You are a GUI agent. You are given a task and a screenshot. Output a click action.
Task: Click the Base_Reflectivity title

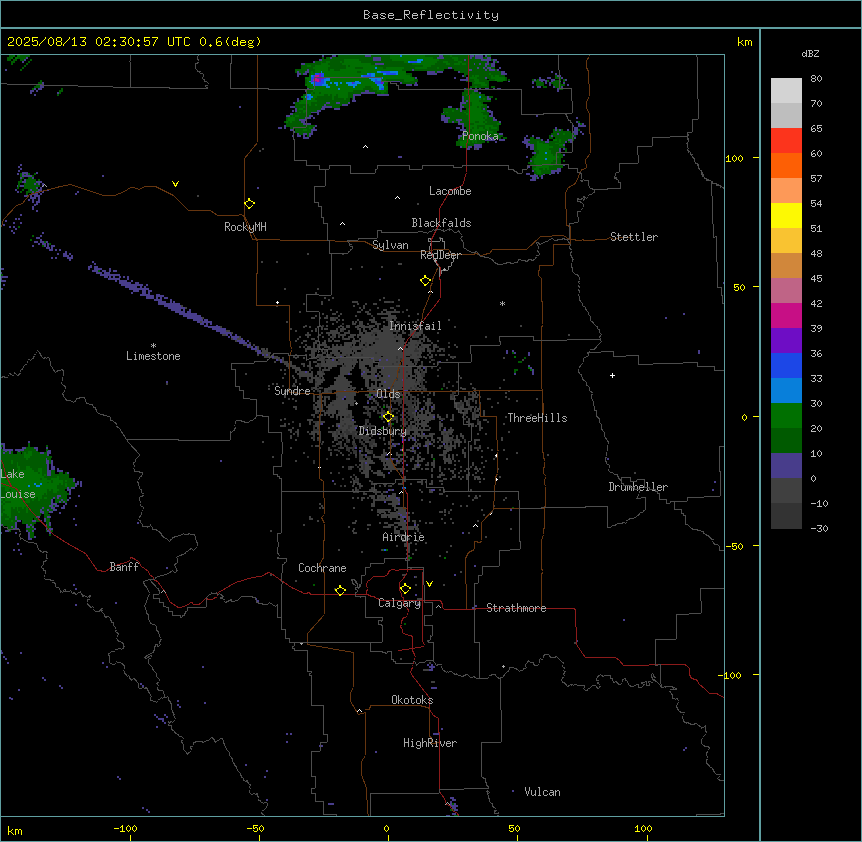431,15
